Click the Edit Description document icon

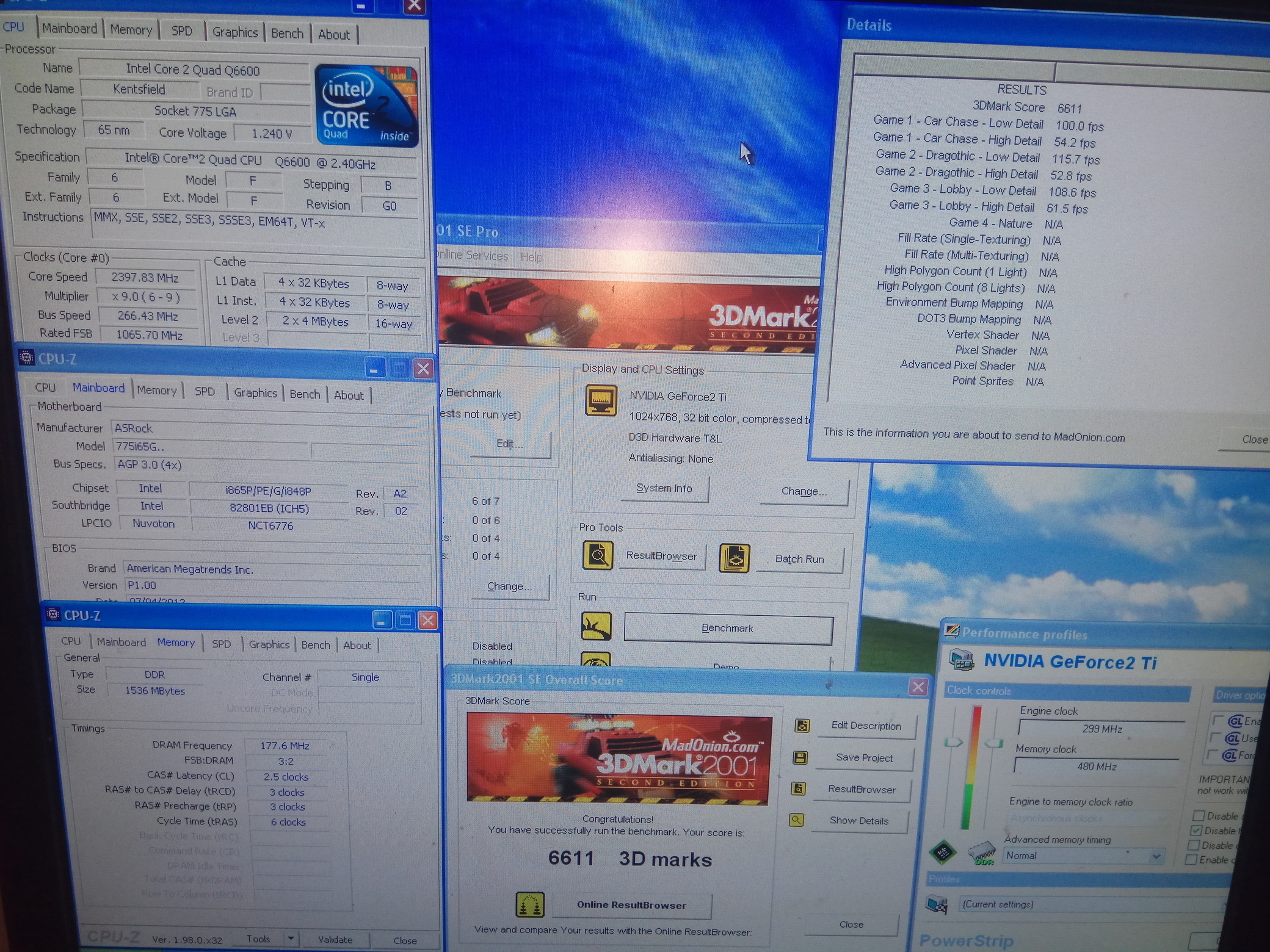coord(802,725)
